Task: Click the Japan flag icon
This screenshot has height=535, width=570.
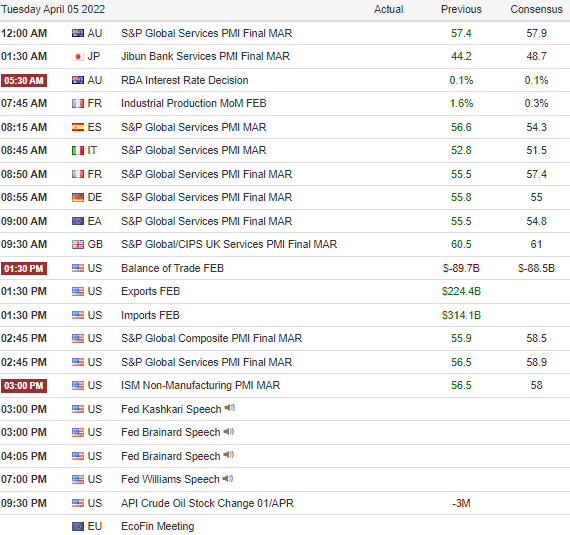Action: [78, 56]
